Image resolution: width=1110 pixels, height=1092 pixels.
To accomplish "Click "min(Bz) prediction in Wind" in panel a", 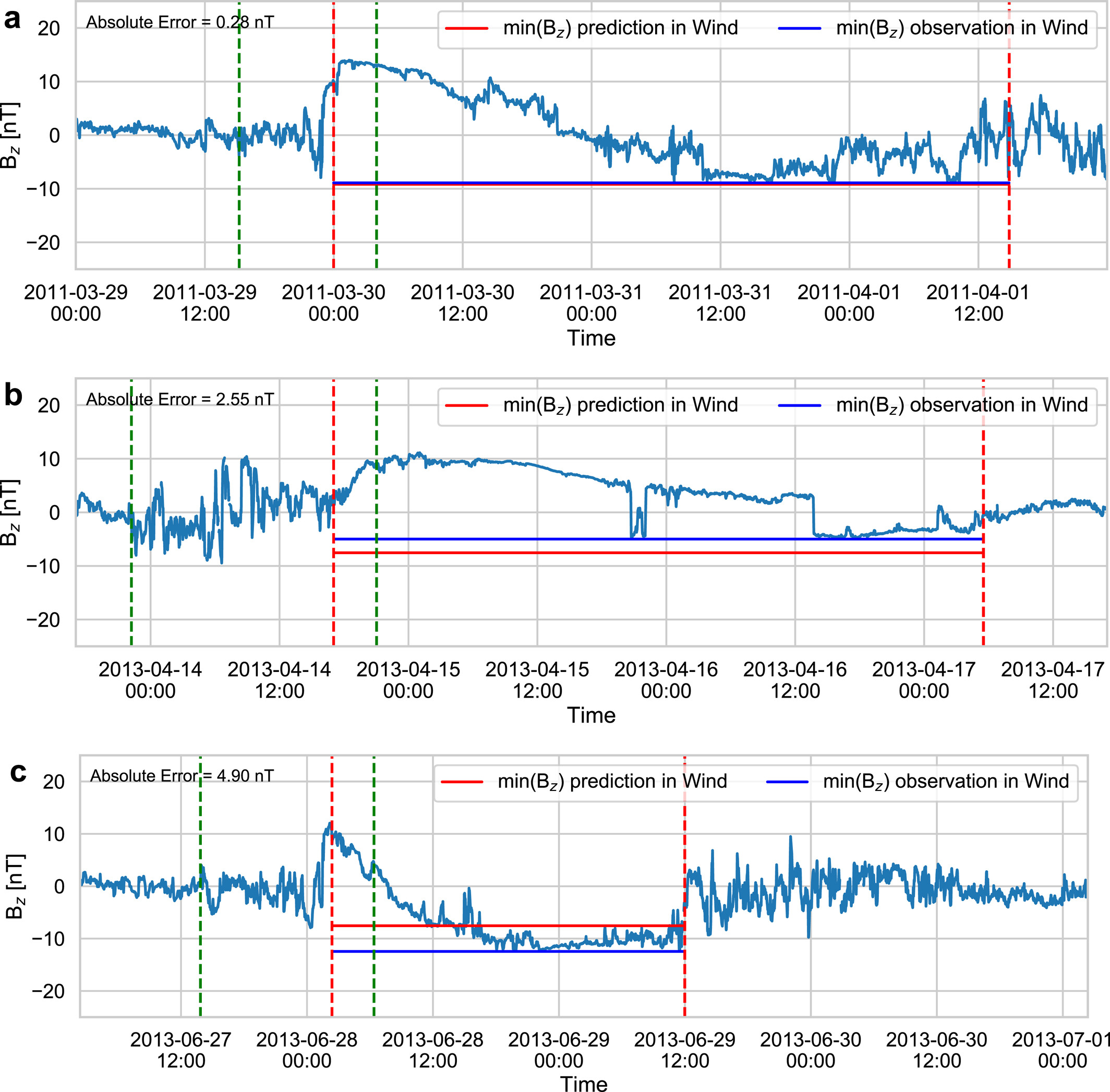I will [x=620, y=28].
